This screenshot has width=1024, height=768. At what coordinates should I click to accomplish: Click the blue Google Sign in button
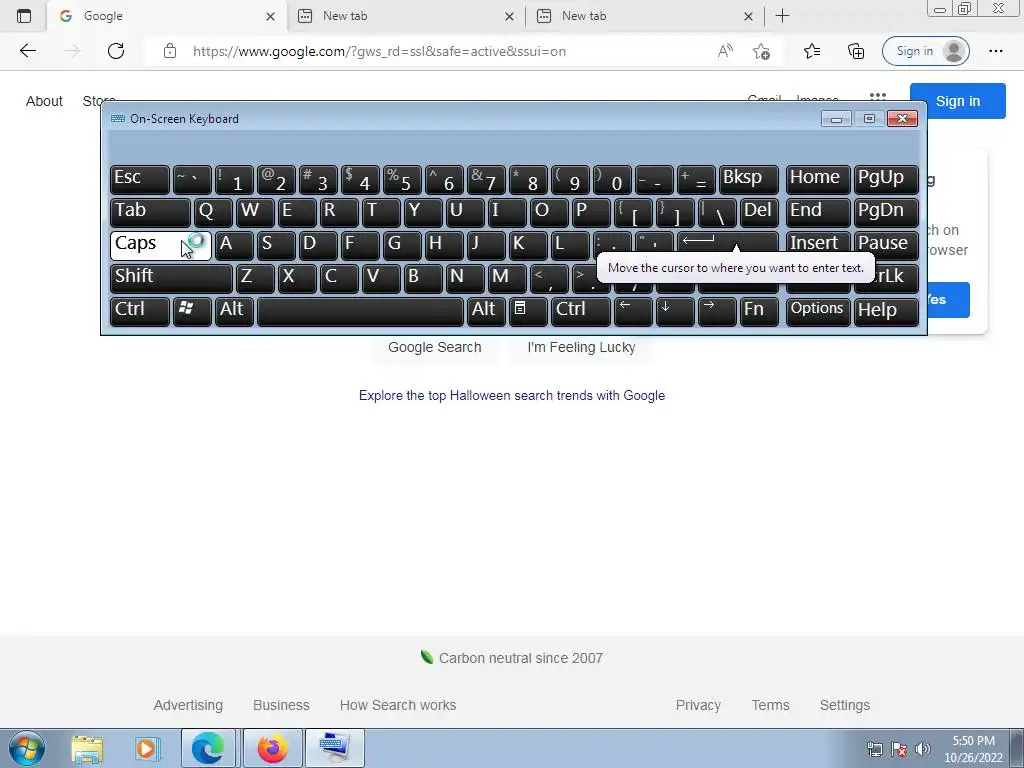[957, 101]
